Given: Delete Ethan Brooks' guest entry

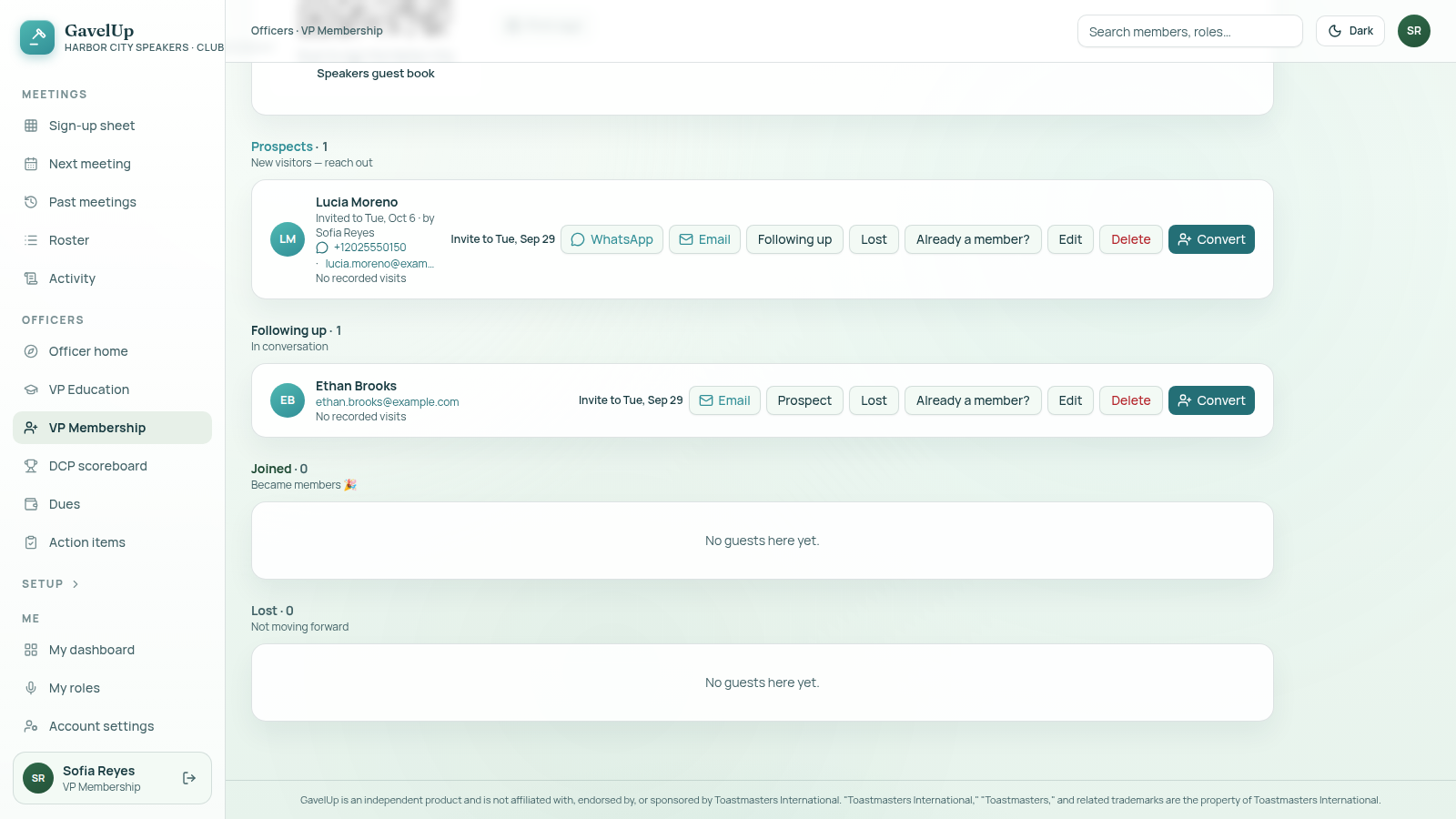Looking at the screenshot, I should pos(1130,400).
